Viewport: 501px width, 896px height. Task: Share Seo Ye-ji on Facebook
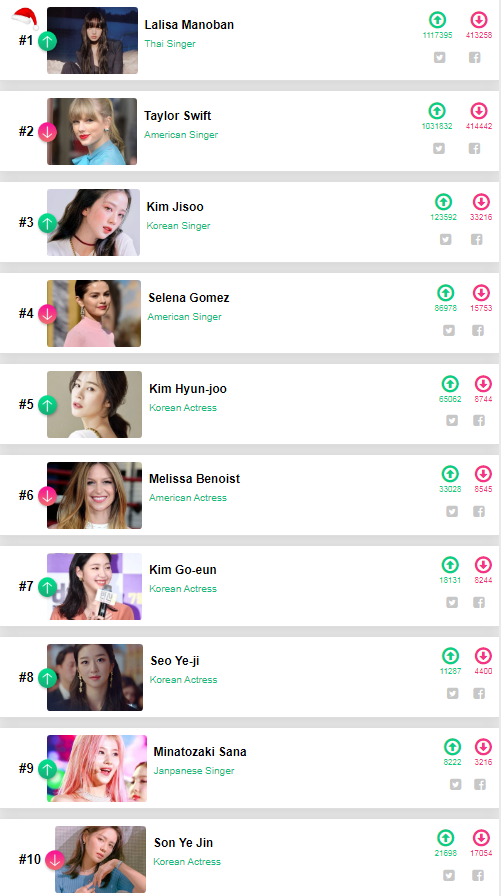coord(479,693)
